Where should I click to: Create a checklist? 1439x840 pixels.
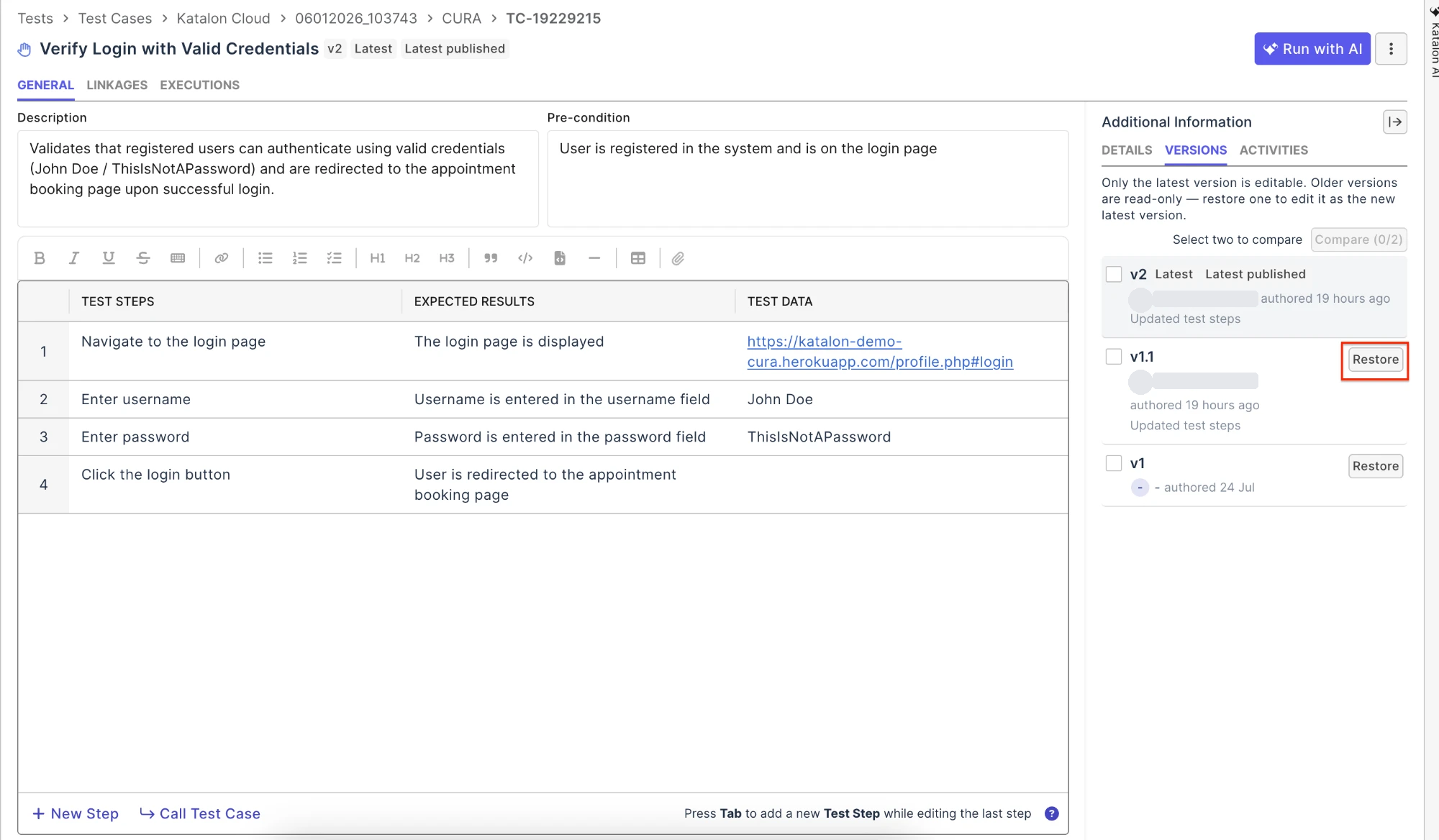[x=335, y=258]
